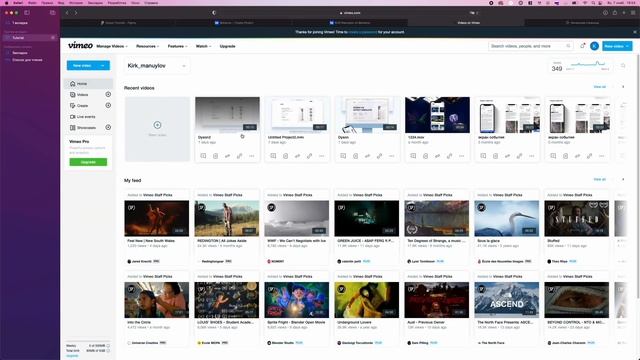This screenshot has height=360, width=640.
Task: Close the Thanks for joining banner
Action: pyautogui.click(x=635, y=32)
